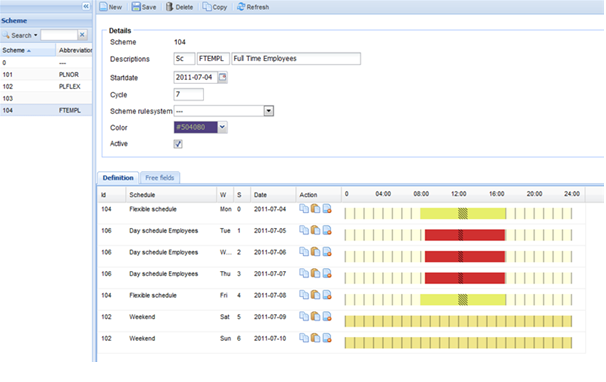Screen dimensions: 606x382
Task: Select 'Flexible schedule' in the Mon row
Action: point(153,209)
